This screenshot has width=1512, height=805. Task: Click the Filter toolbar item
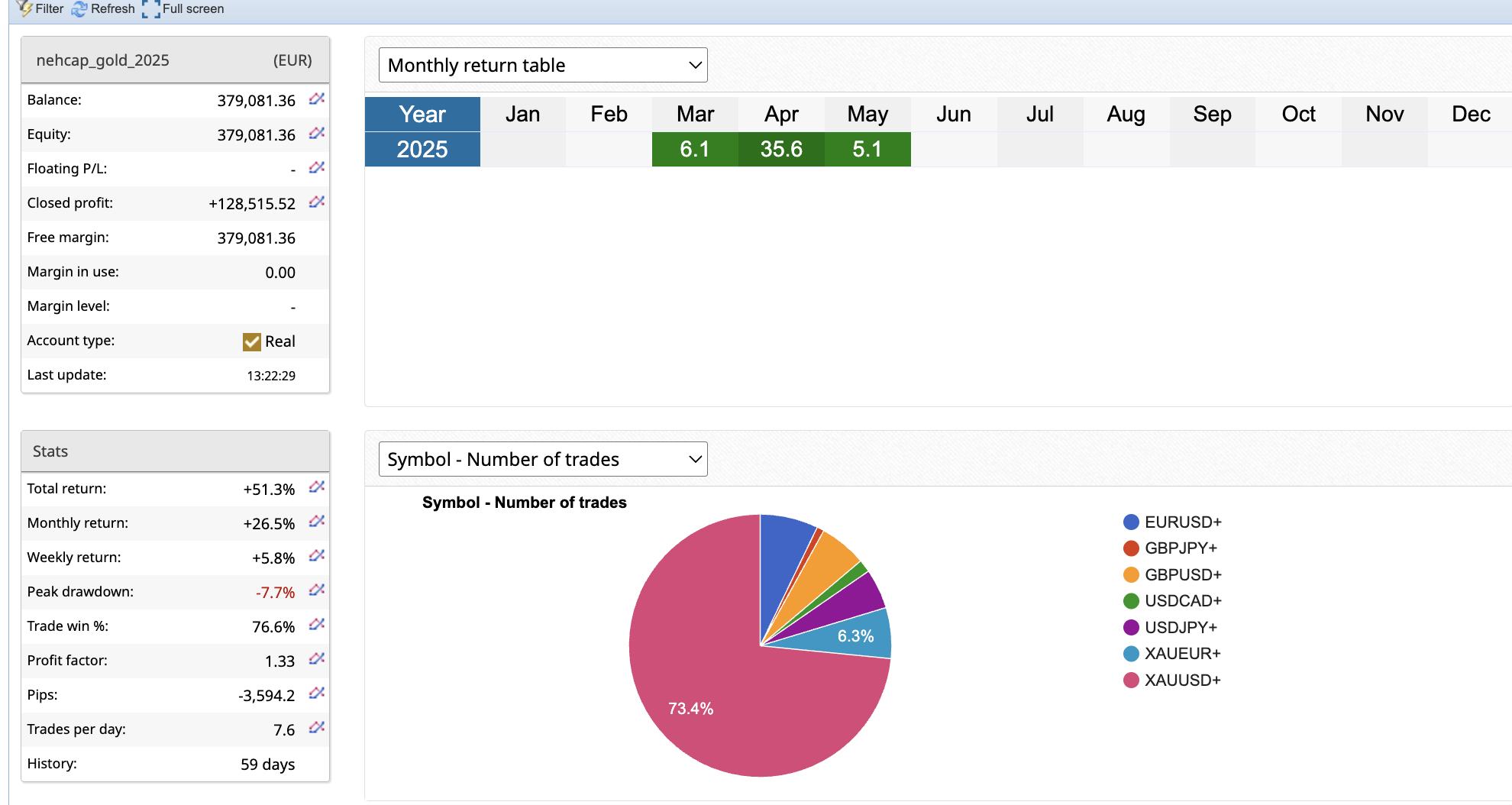click(41, 9)
